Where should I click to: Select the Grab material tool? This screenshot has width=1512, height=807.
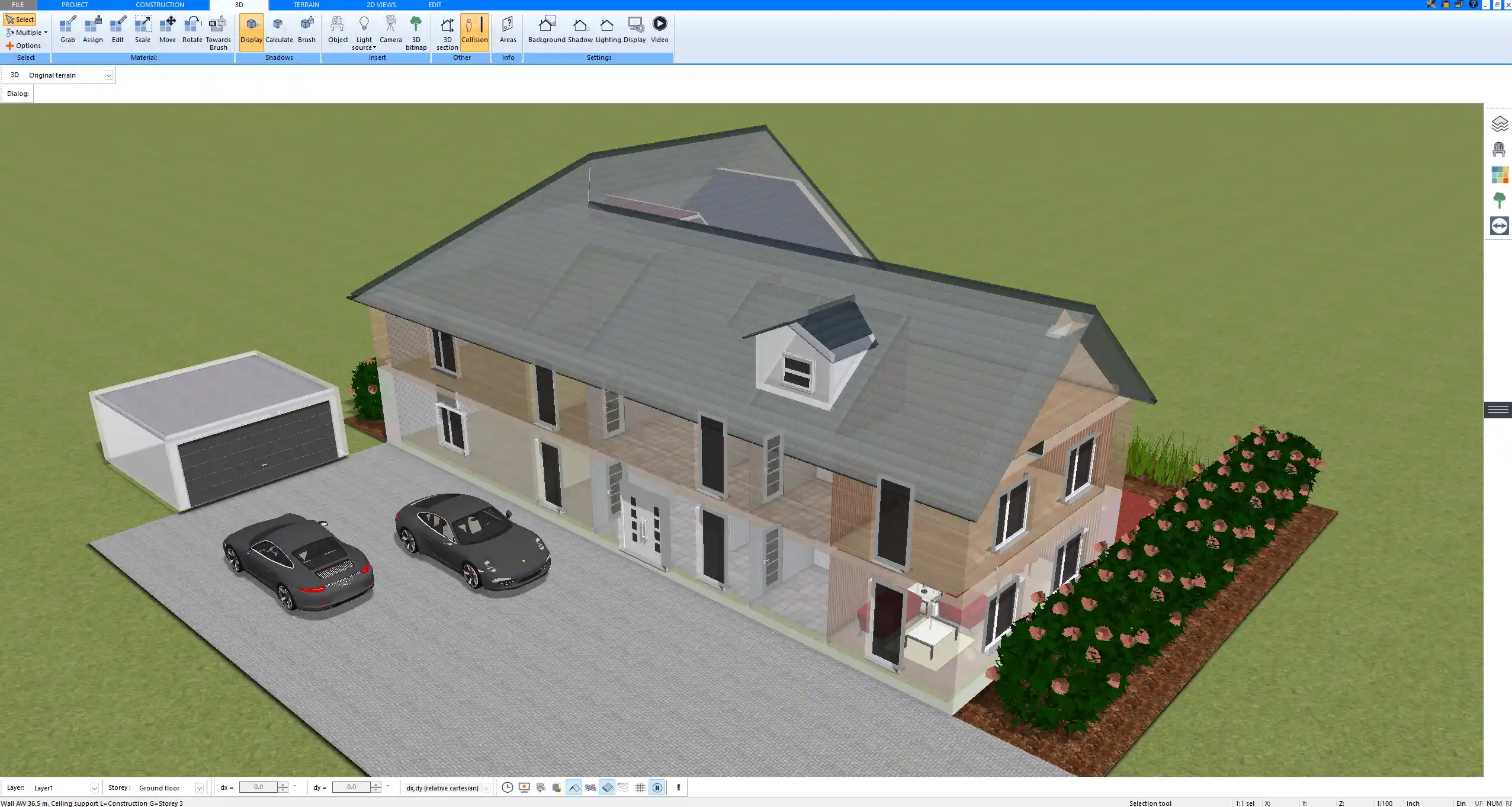pyautogui.click(x=68, y=30)
